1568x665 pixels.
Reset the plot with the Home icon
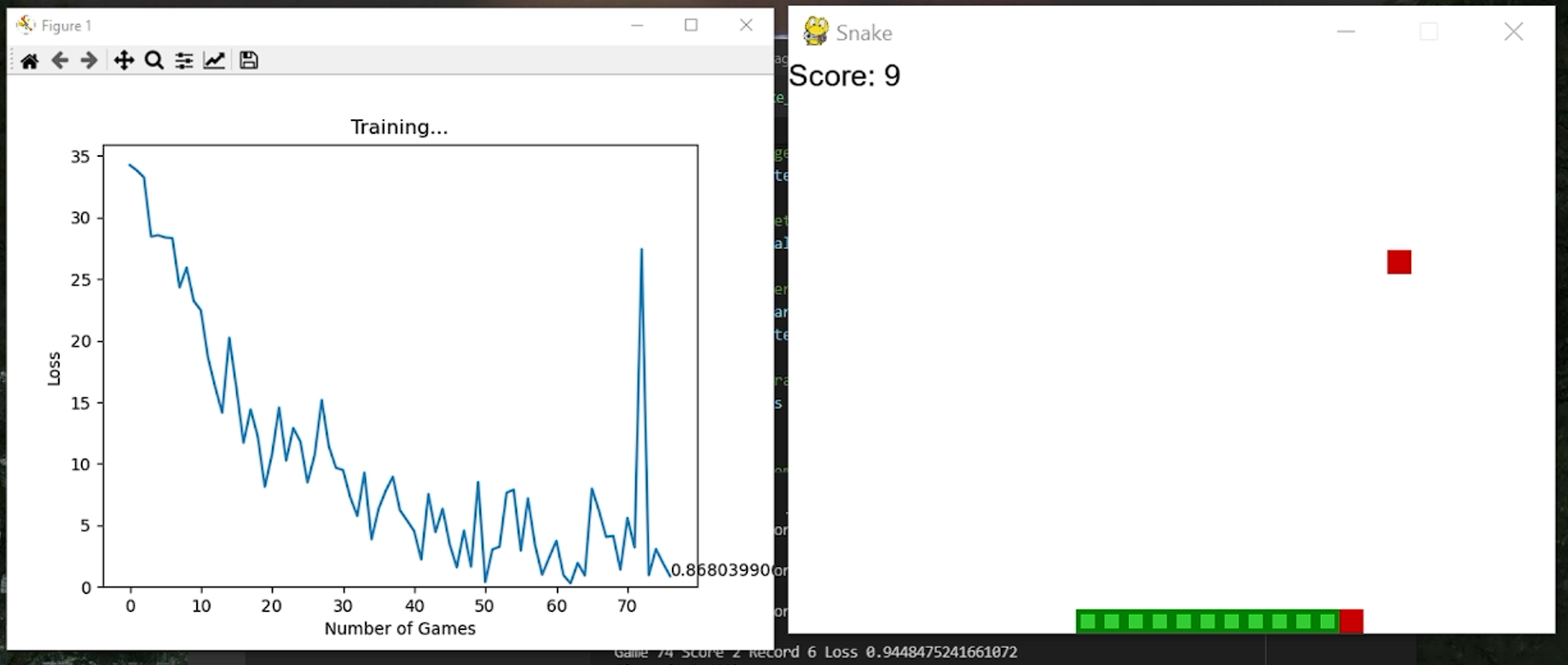click(x=30, y=61)
